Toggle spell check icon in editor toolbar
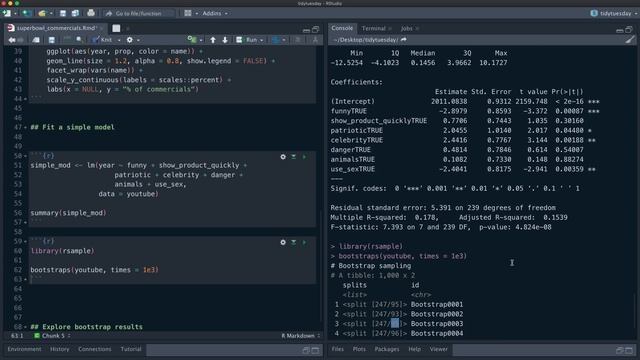The image size is (640, 360). (67, 40)
